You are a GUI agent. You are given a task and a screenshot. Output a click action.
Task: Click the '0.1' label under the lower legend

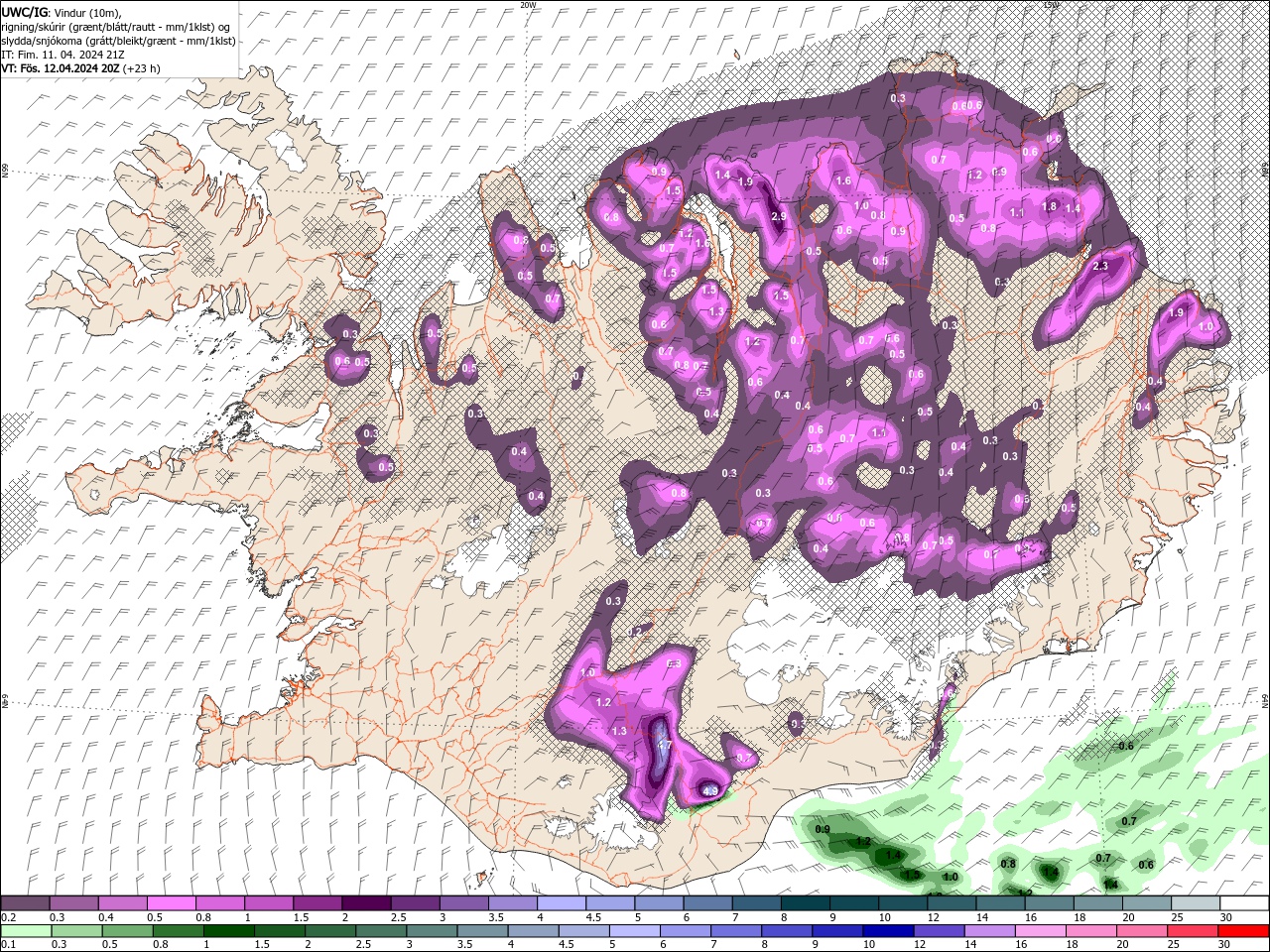[x=8, y=945]
